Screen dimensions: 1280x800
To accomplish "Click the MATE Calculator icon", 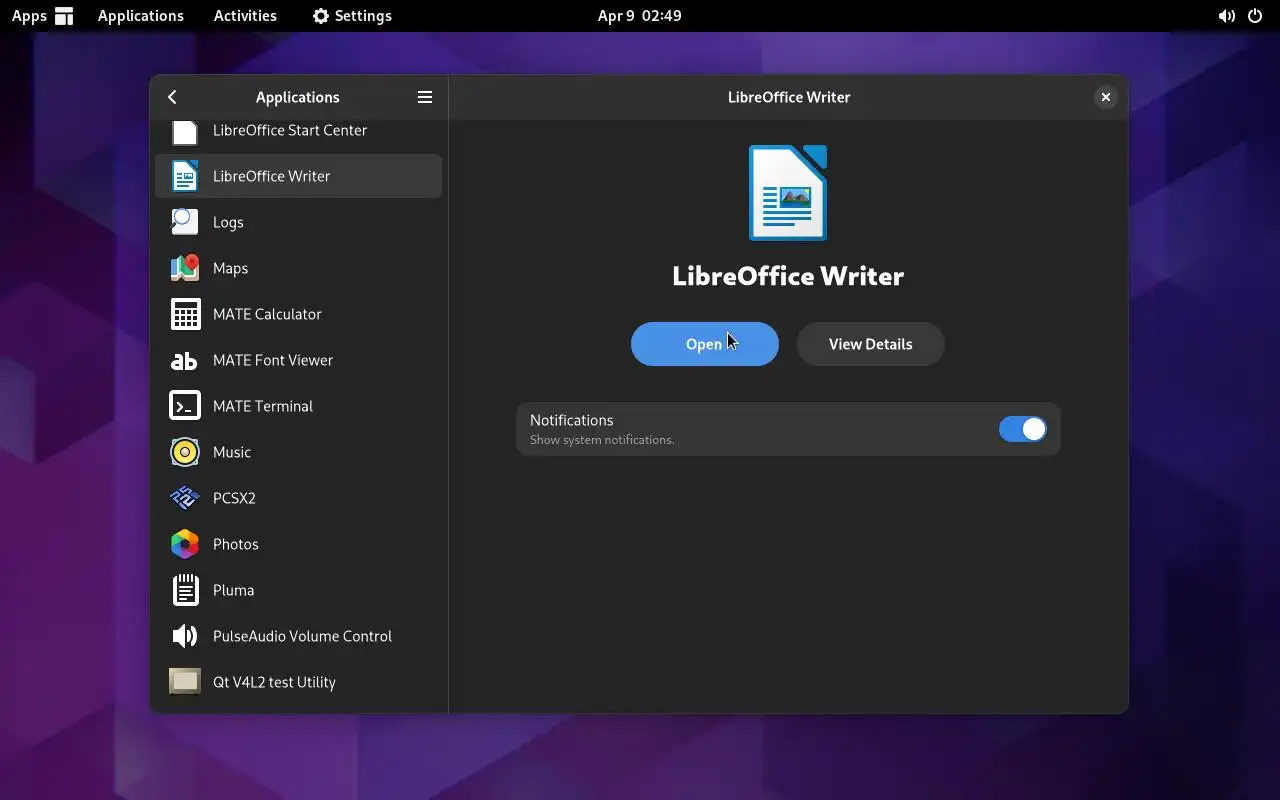I will point(185,314).
